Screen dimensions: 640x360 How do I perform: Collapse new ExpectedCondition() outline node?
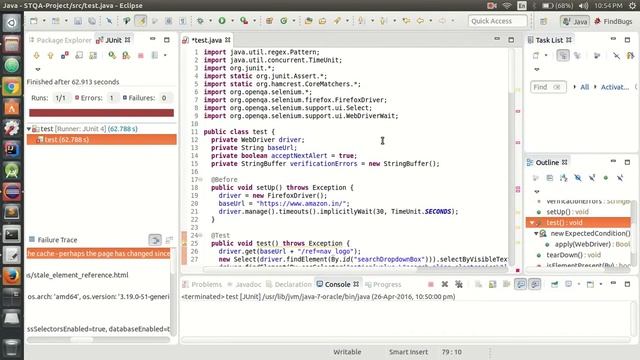tap(536, 233)
